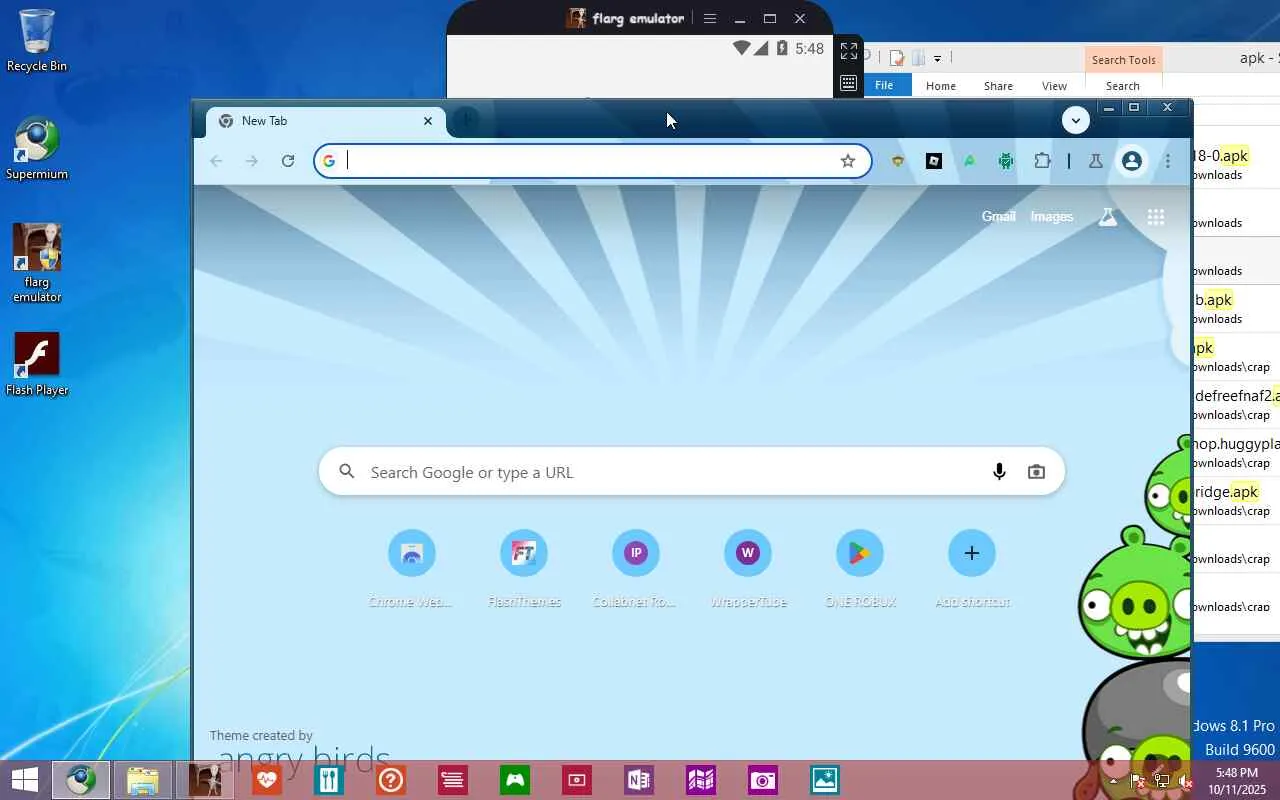The height and width of the screenshot is (800, 1280).
Task: Switch to the Share ribbon tab
Action: pyautogui.click(x=998, y=86)
